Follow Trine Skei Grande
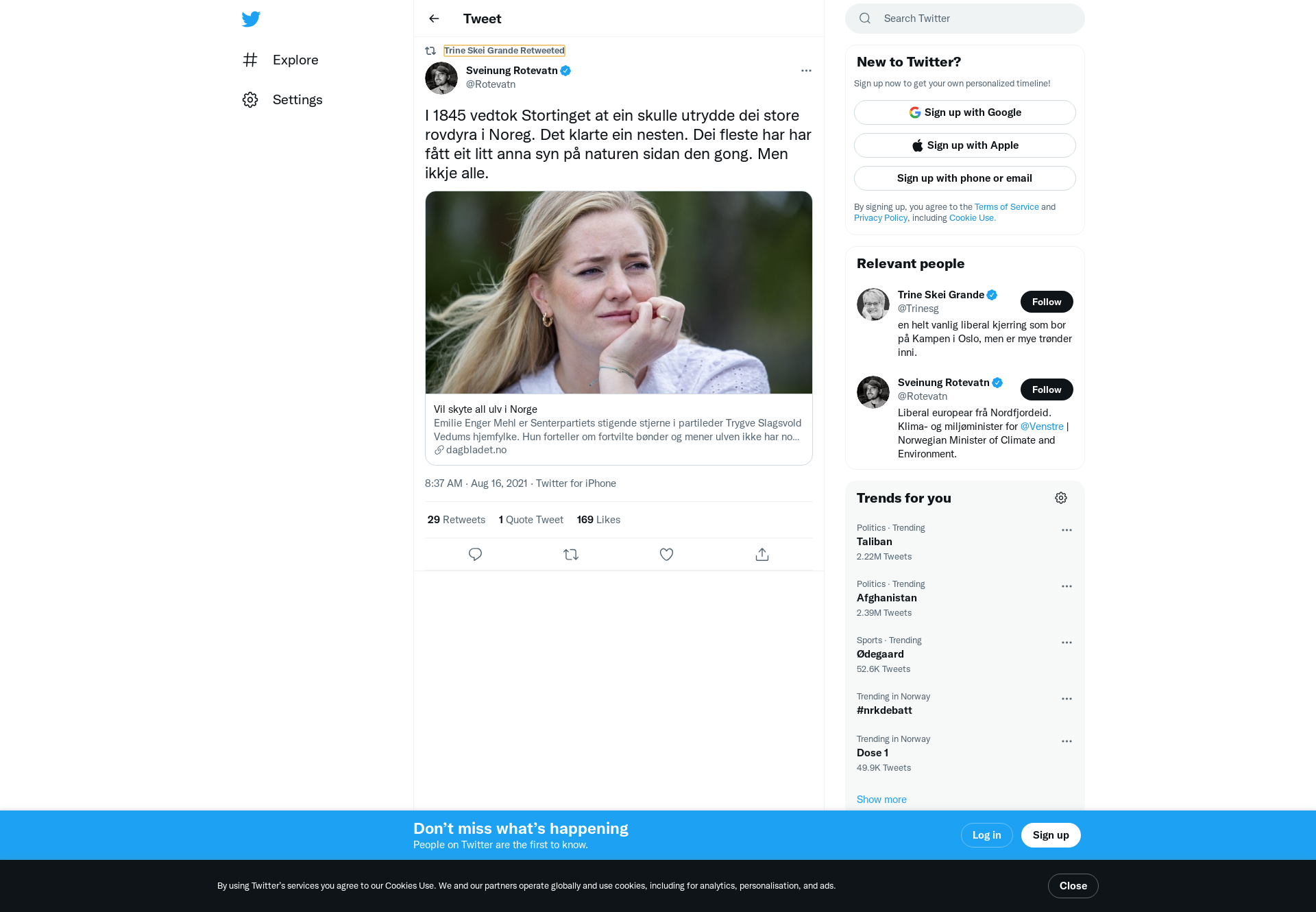The width and height of the screenshot is (1316, 912). (1047, 302)
